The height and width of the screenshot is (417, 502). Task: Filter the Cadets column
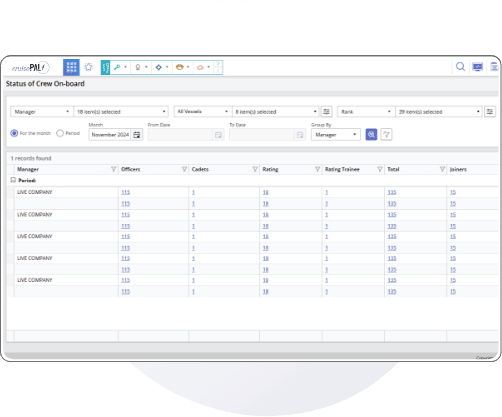point(255,169)
